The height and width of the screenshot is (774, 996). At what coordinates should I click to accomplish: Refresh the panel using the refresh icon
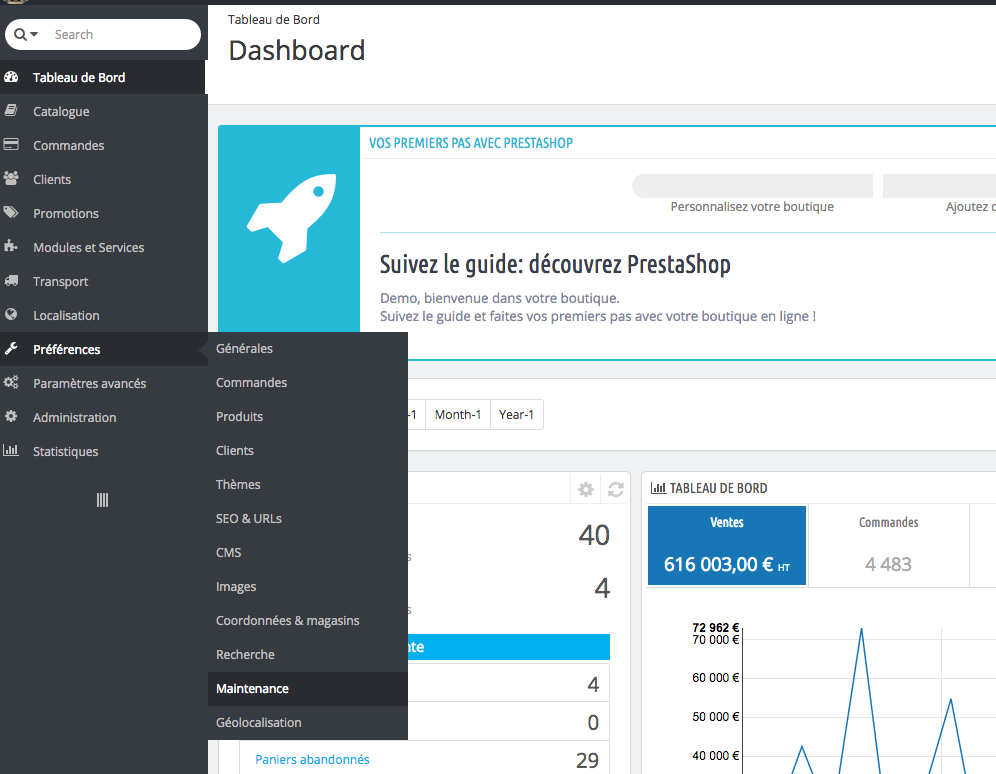[616, 489]
